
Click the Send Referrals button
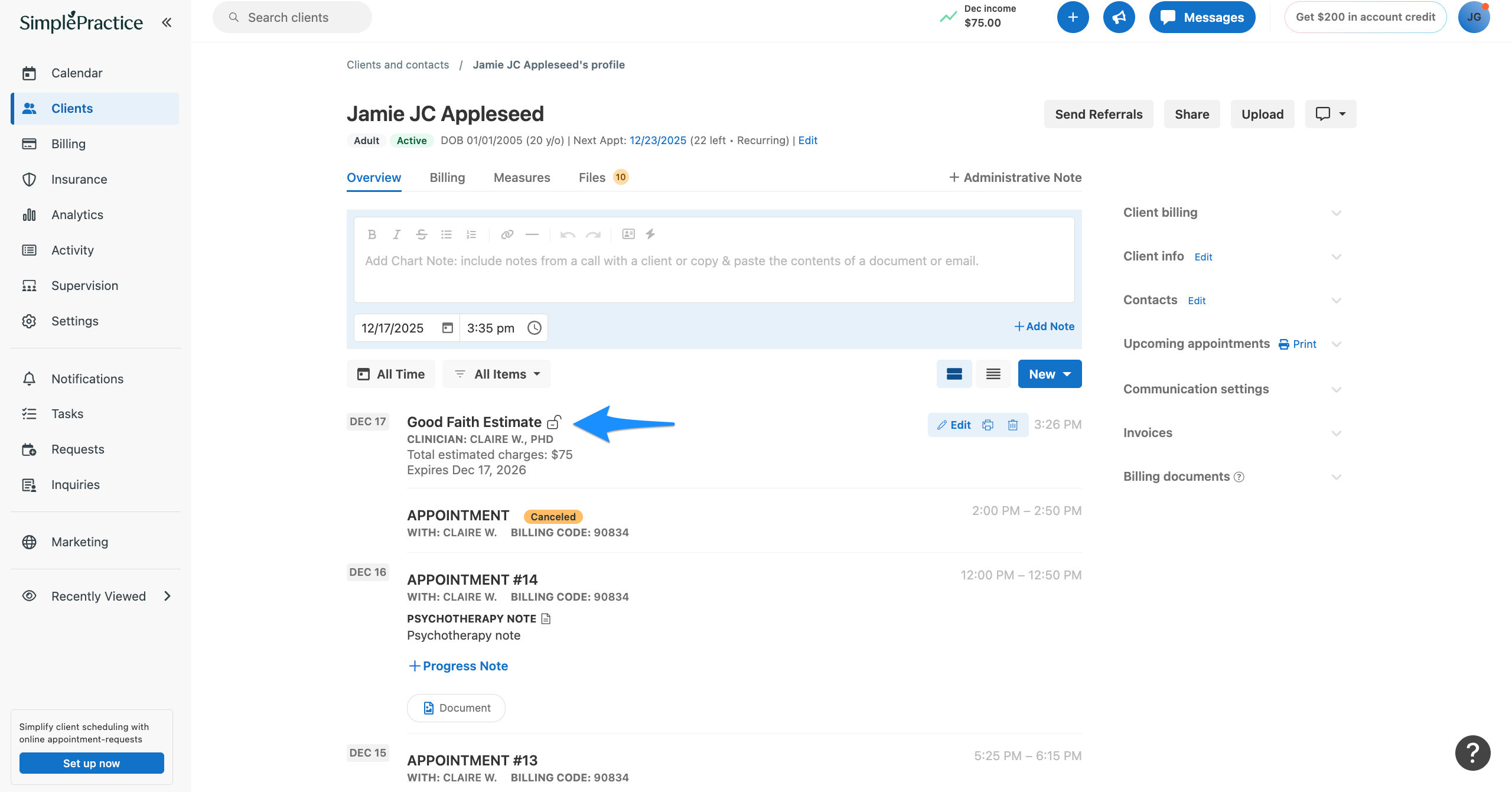point(1099,114)
